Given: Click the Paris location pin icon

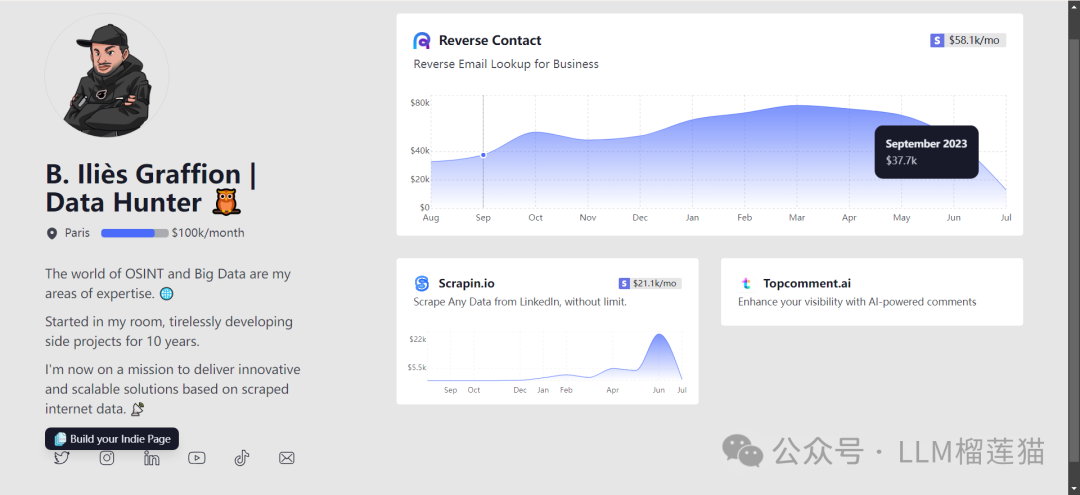Looking at the screenshot, I should (52, 233).
